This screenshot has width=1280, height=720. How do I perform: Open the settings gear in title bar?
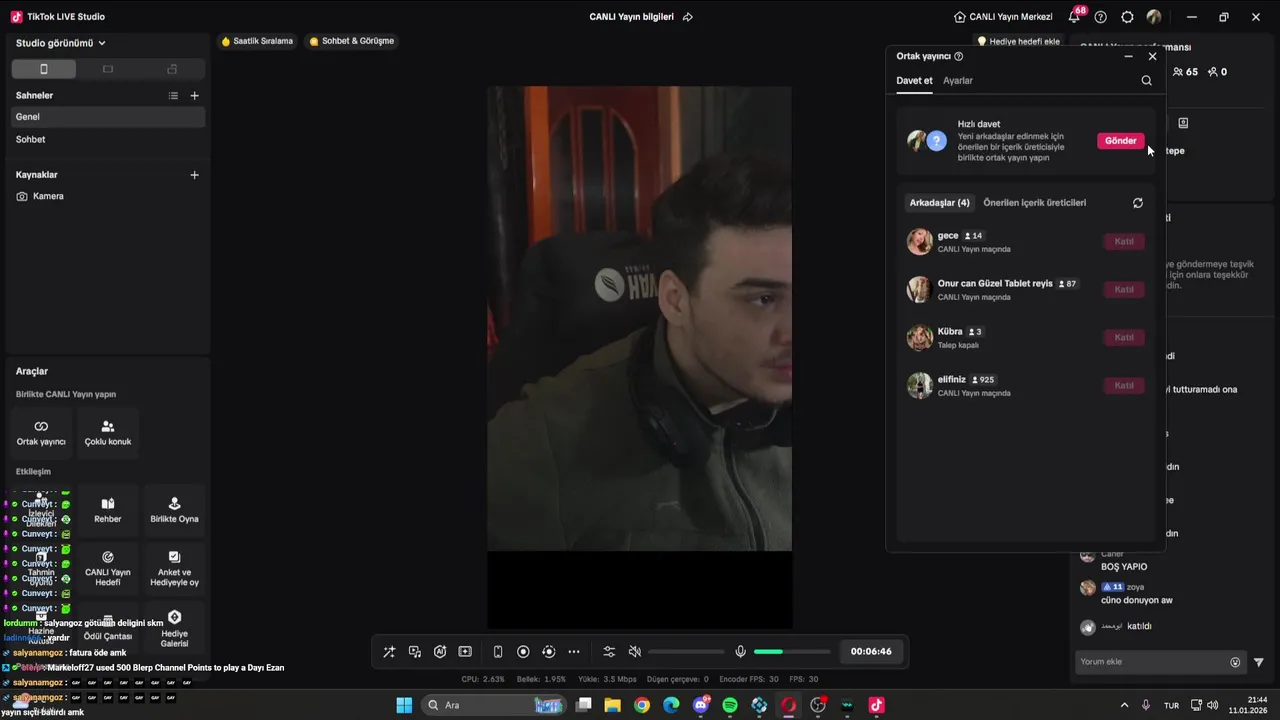coord(1127,17)
